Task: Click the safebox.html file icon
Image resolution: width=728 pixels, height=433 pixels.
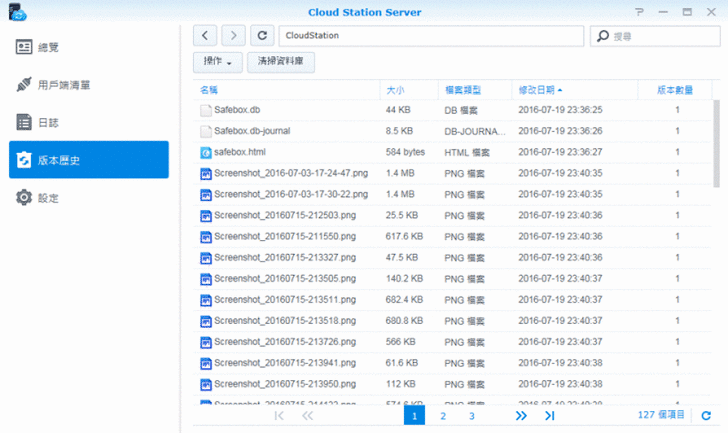Action: click(206, 152)
